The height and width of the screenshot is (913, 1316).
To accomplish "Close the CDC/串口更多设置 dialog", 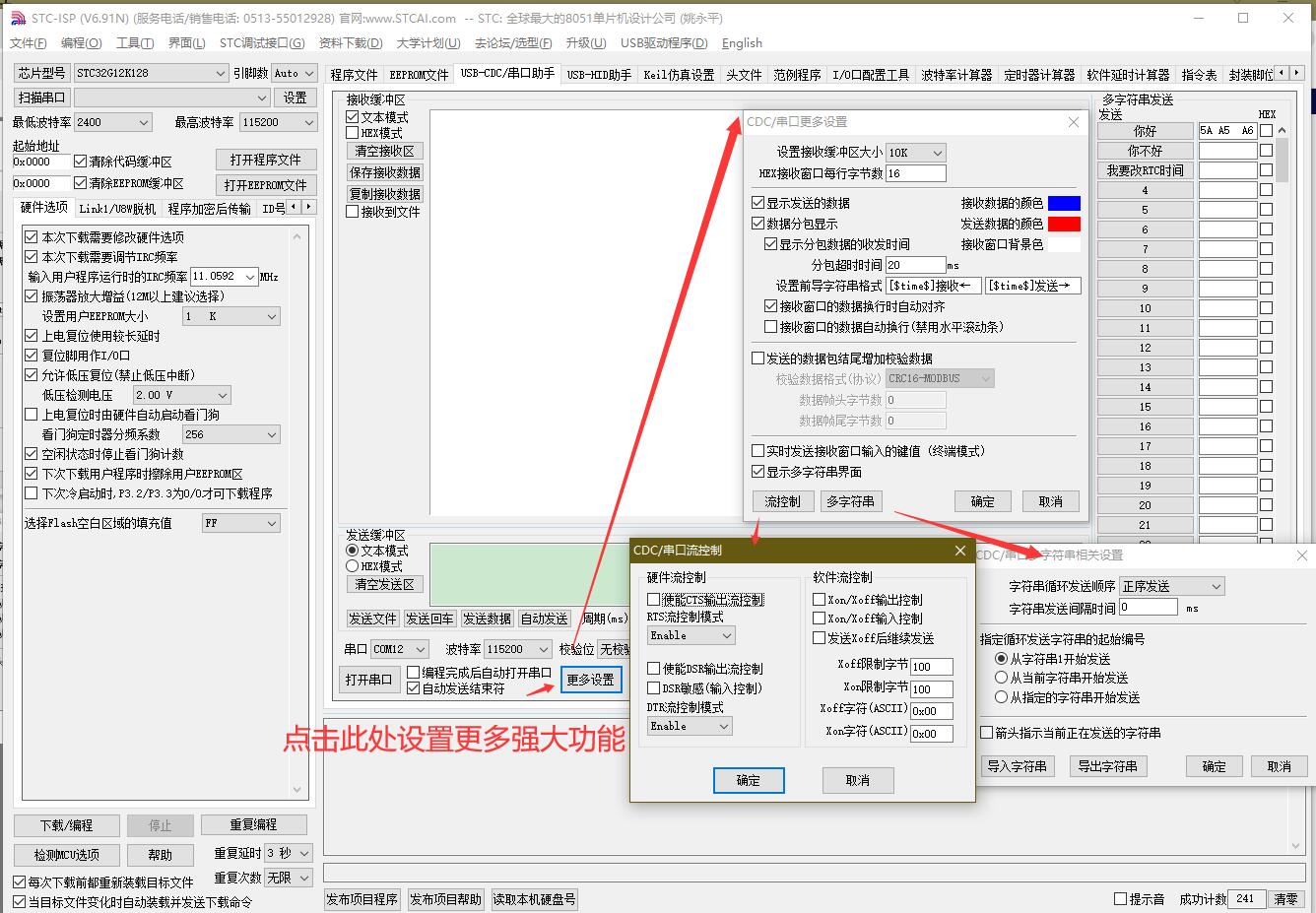I will point(1074,122).
